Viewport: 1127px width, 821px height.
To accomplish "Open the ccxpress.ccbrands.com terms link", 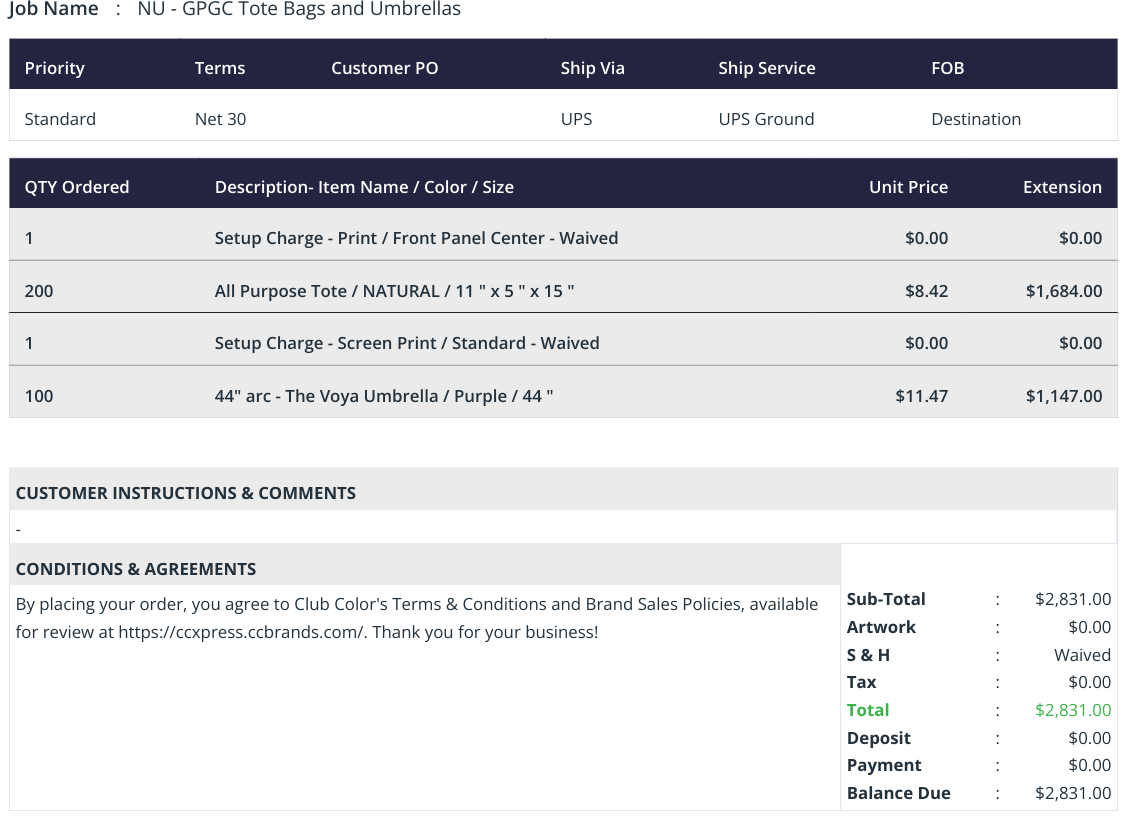I will point(242,633).
